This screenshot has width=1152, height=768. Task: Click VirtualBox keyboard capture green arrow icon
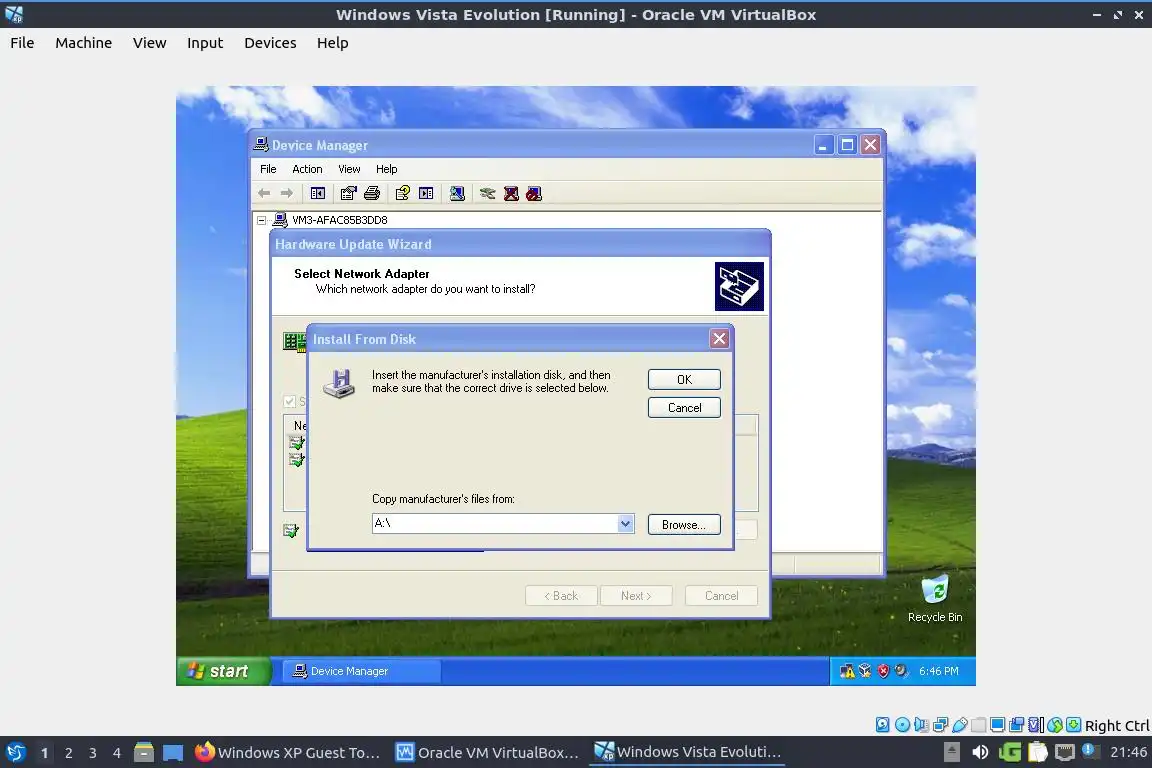1073,725
